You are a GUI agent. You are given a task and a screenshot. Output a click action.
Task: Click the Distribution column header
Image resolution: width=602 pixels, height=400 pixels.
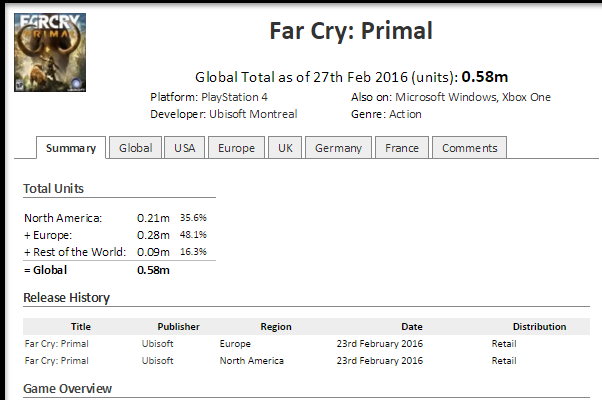click(x=539, y=327)
